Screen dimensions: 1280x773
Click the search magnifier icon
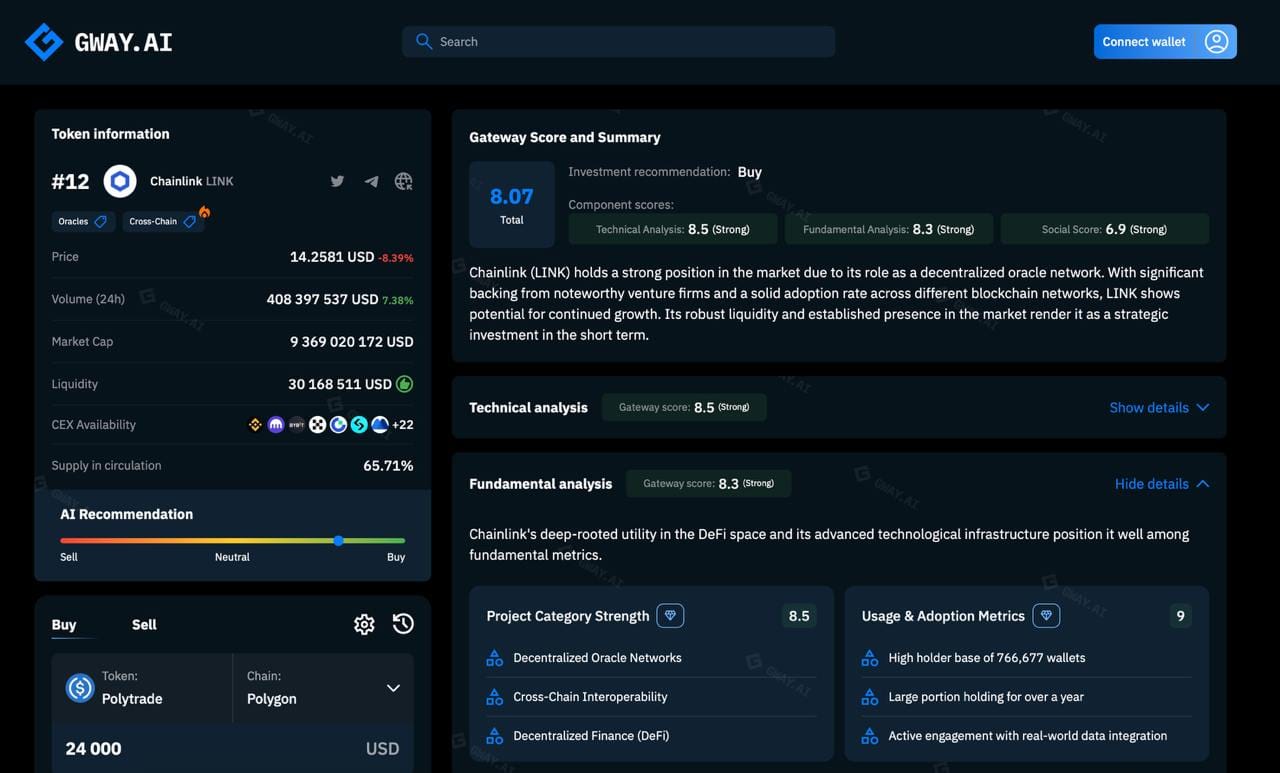point(424,41)
